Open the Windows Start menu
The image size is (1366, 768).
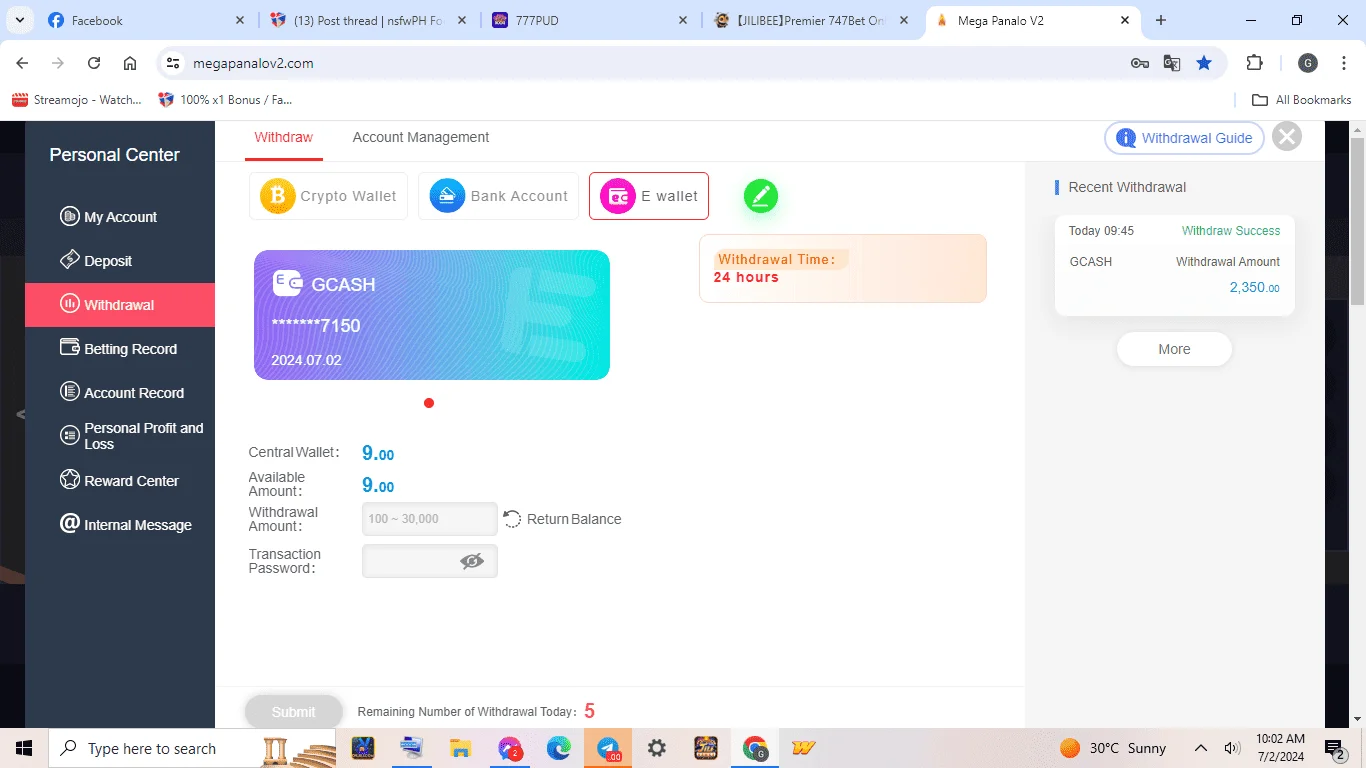point(24,748)
